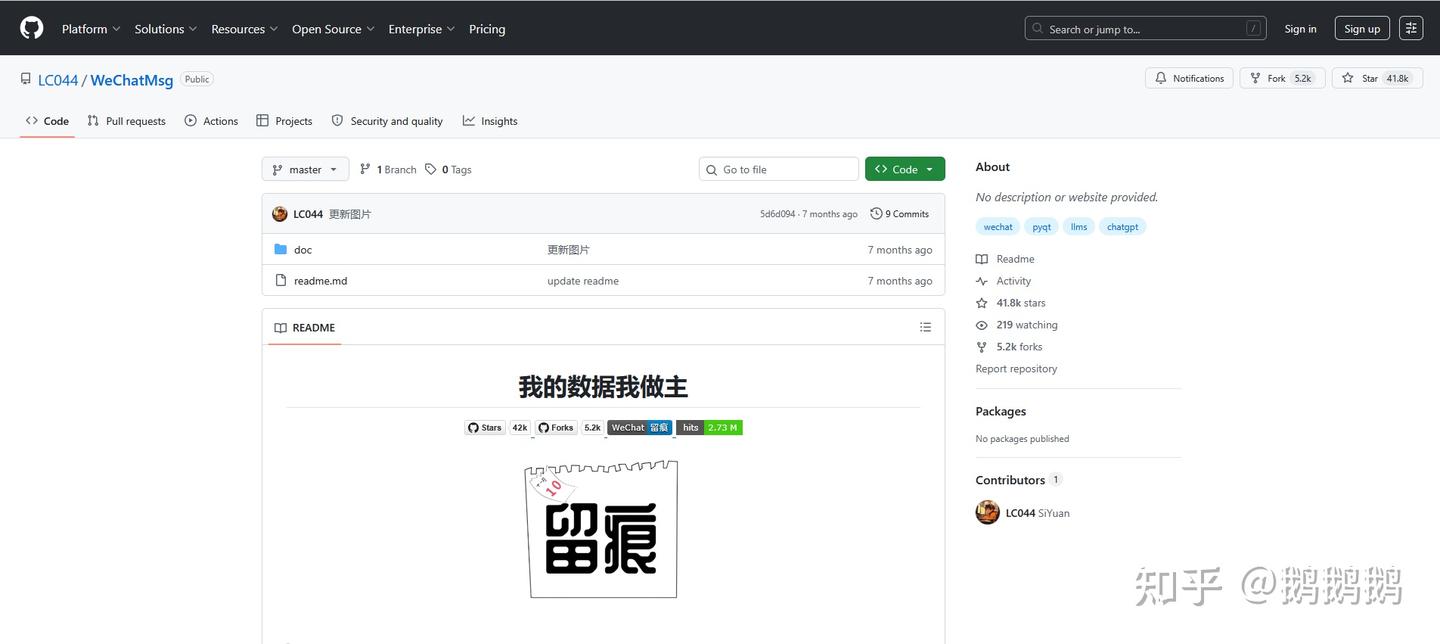Select the chatgpt topic tag
Image resolution: width=1440 pixels, height=644 pixels.
1123,227
